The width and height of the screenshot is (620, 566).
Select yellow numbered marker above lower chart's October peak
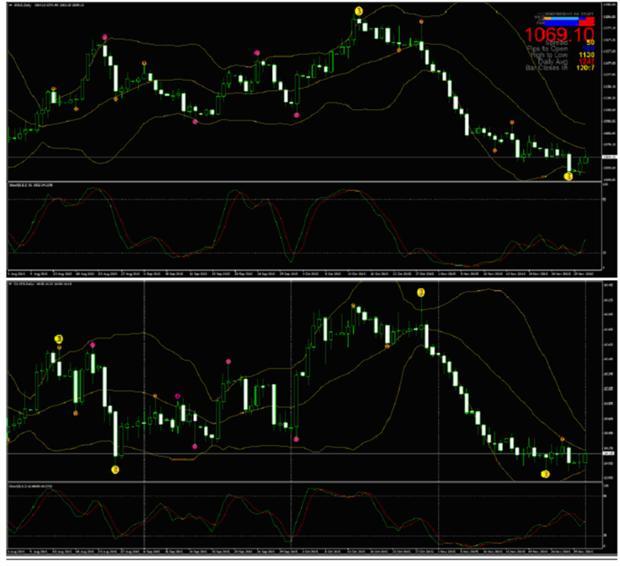coord(421,292)
